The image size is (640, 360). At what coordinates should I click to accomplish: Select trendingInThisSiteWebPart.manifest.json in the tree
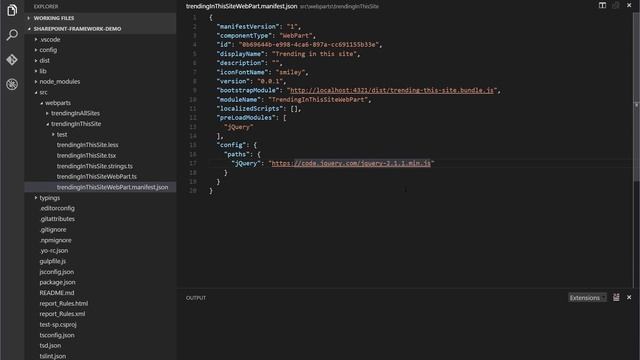pos(112,187)
